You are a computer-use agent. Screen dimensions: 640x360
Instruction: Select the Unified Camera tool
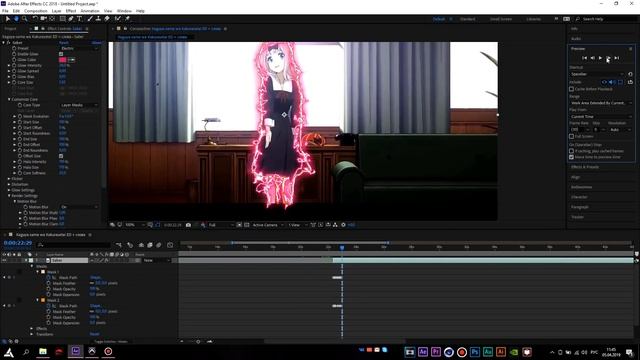click(43, 19)
